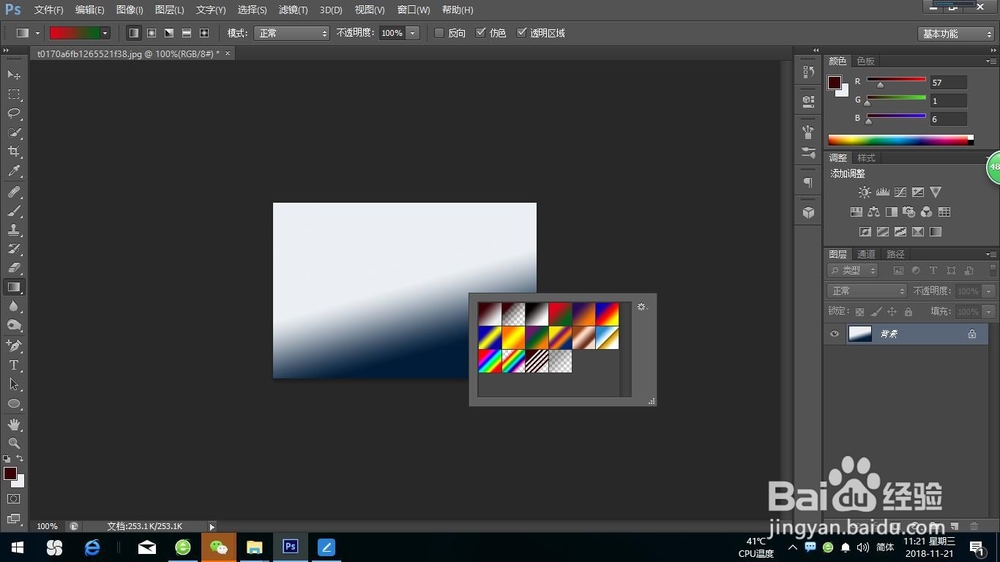This screenshot has width=1000, height=562.
Task: Open the tool preset picker arrow
Action: pos(37,33)
